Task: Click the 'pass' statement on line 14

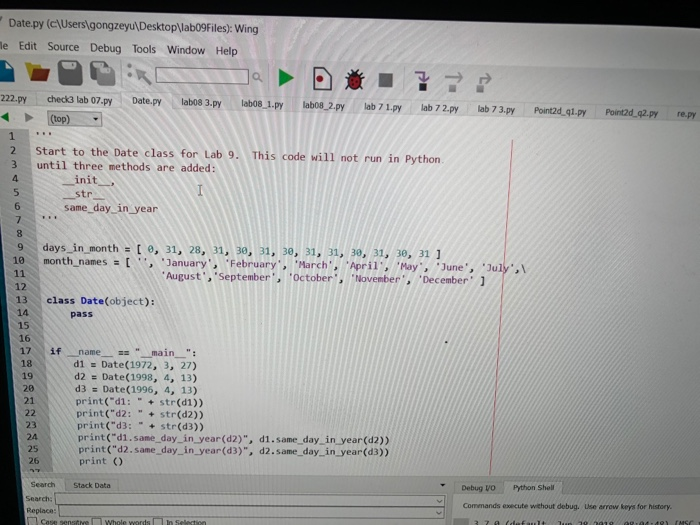Action: (x=81, y=314)
